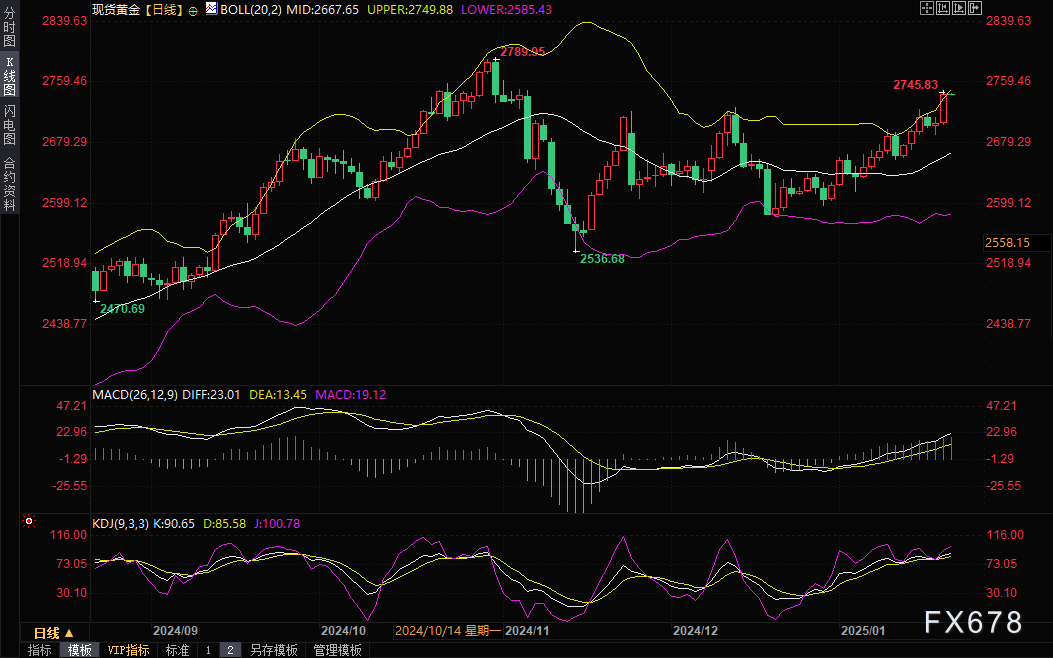Image resolution: width=1053 pixels, height=658 pixels.
Task: Click the exit-panel arrow icon at top right
Action: pyautogui.click(x=974, y=8)
